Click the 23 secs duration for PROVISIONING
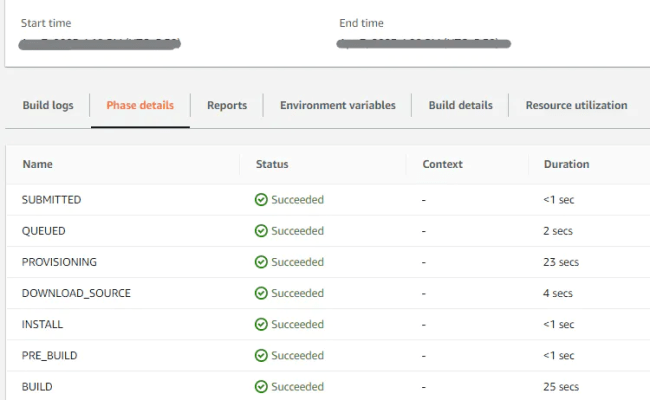Image resolution: width=650 pixels, height=400 pixels. (x=561, y=262)
